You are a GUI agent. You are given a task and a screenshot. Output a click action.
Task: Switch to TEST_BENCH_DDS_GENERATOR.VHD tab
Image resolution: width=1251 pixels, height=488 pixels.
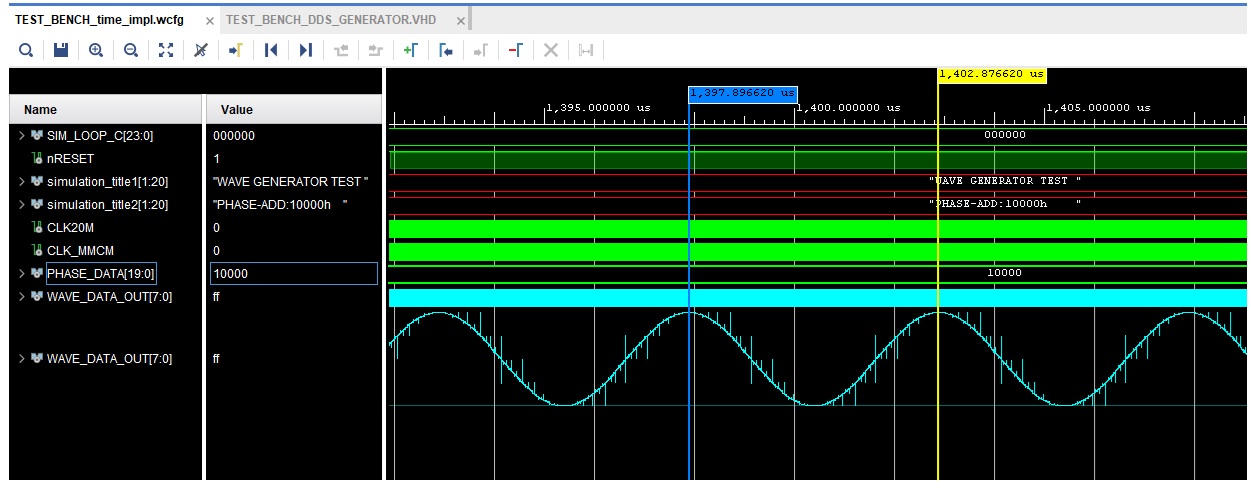tap(331, 20)
